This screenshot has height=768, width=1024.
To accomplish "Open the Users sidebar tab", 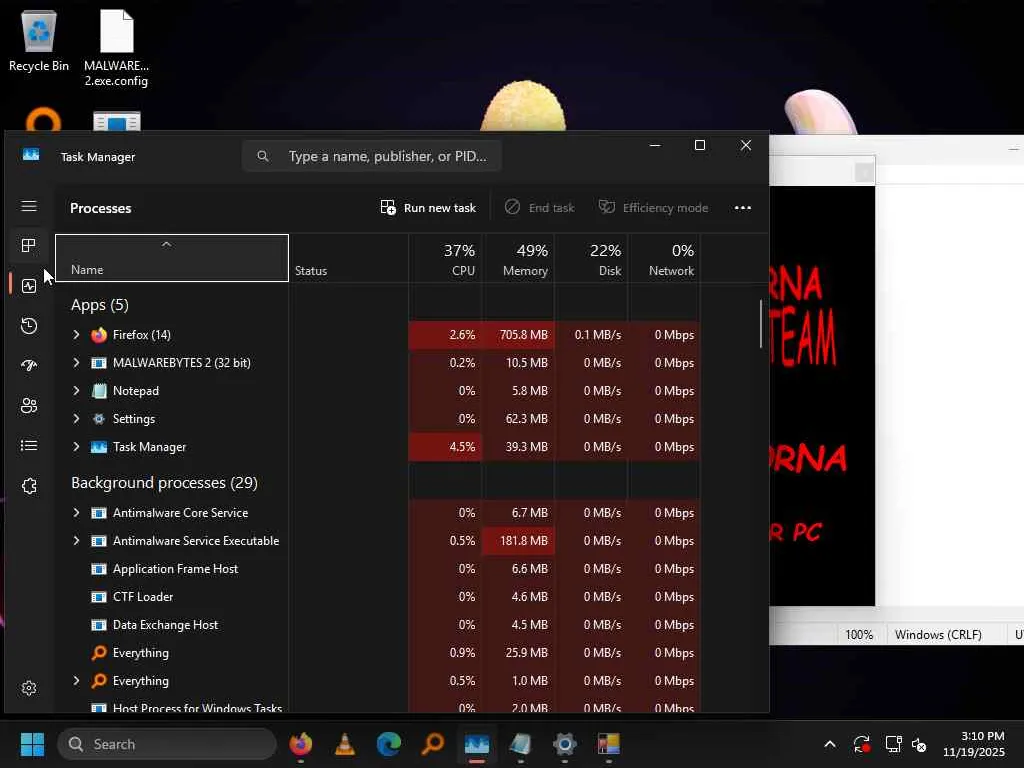I will pyautogui.click(x=29, y=406).
